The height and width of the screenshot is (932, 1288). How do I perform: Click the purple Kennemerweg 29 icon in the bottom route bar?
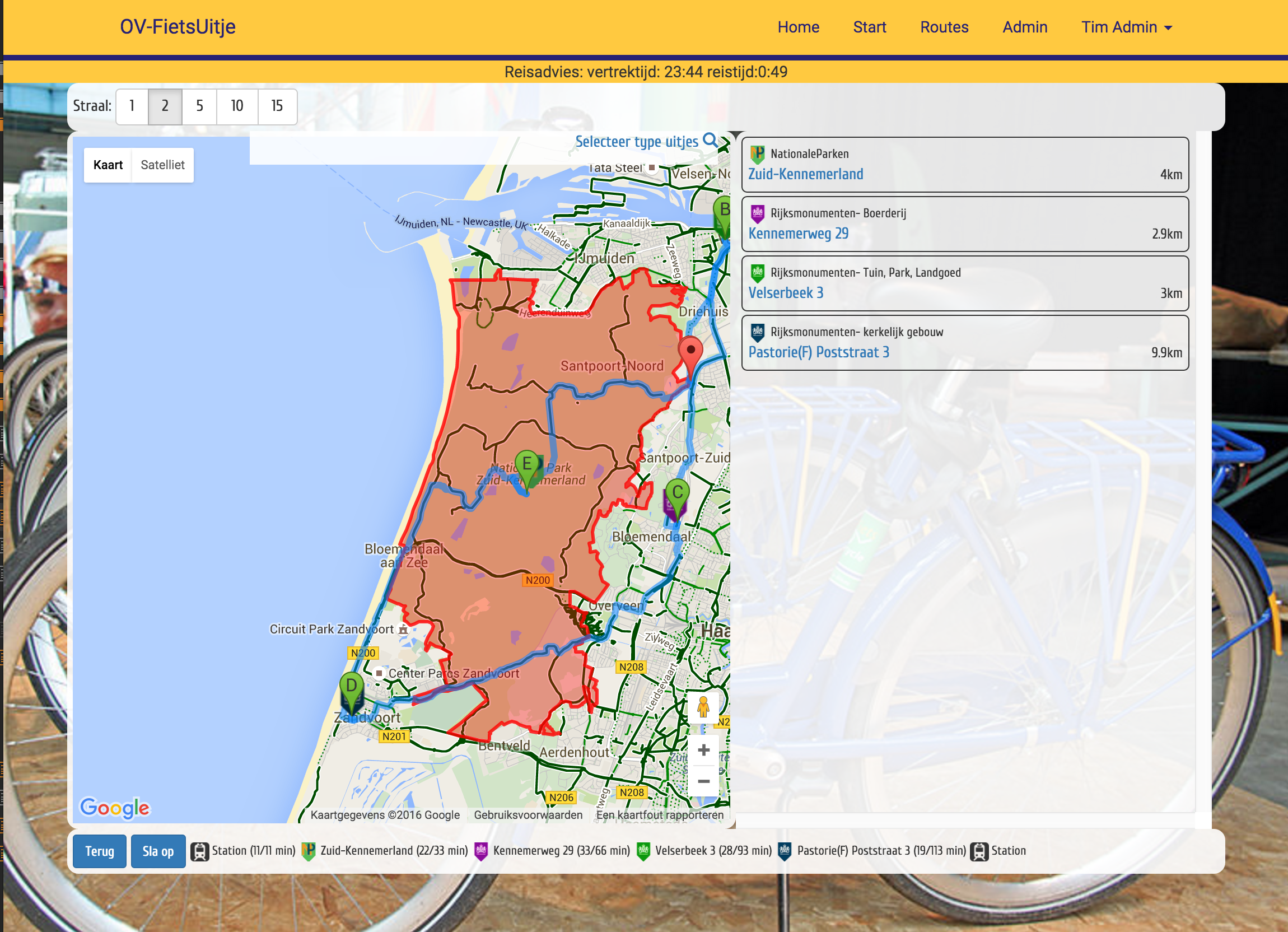click(x=481, y=851)
